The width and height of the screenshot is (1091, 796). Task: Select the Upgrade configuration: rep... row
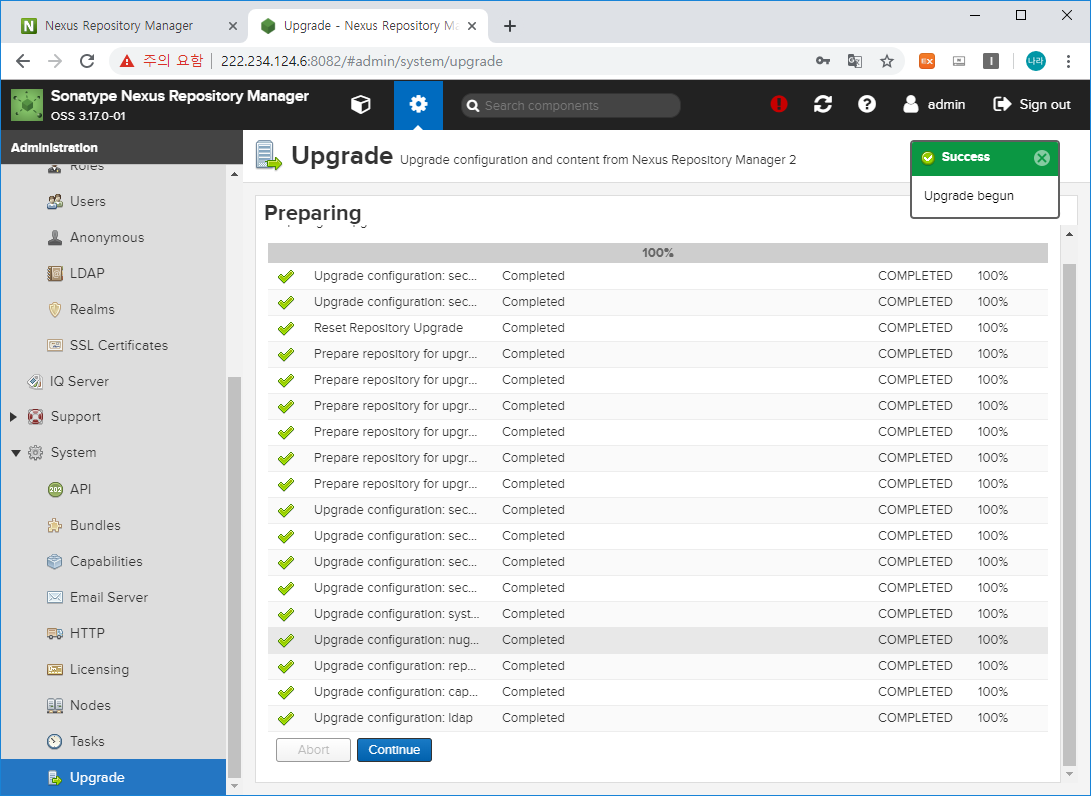[x=658, y=666]
